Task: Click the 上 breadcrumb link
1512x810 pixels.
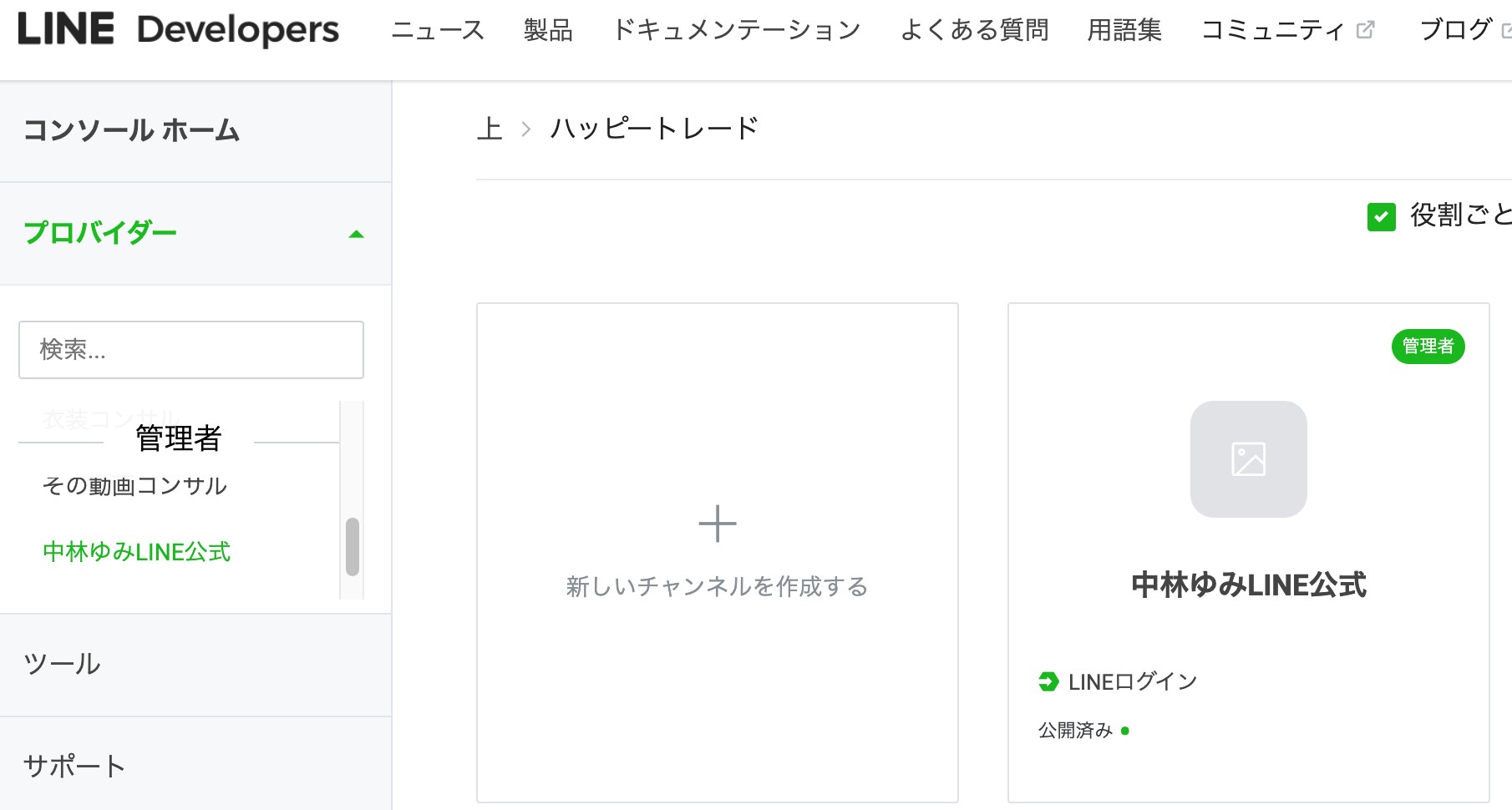Action: 490,129
